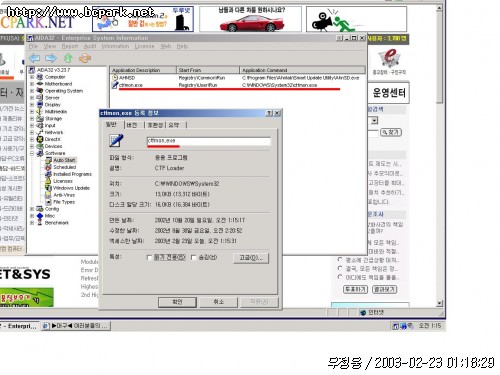Click the ctfmon.exe pen icon in list

[115, 85]
